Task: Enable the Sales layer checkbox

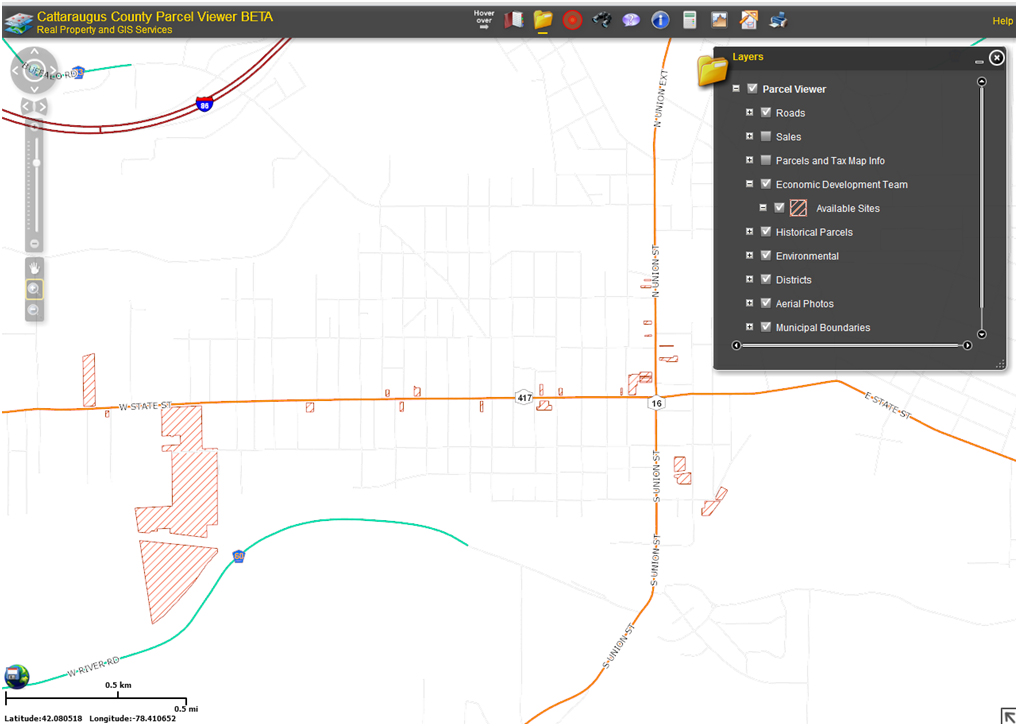Action: coord(766,137)
